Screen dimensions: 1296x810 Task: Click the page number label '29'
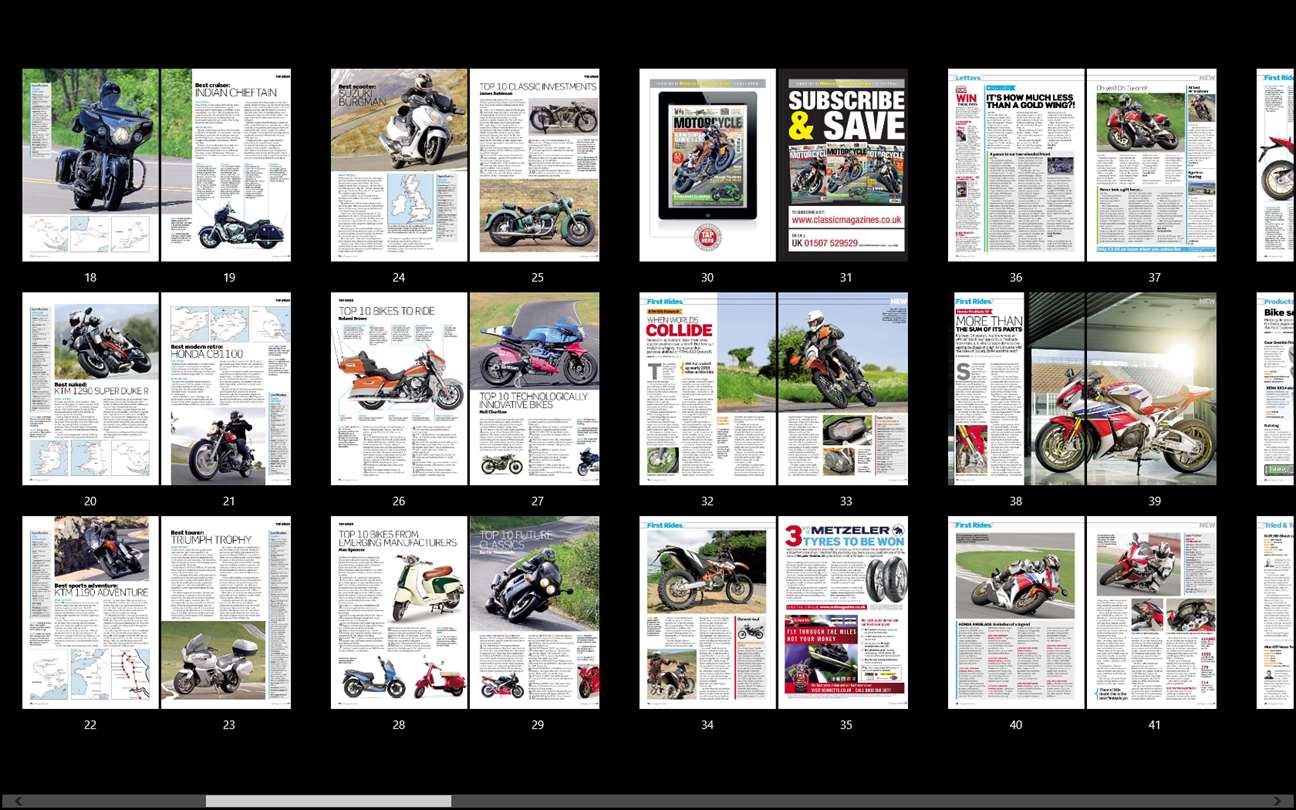[538, 725]
